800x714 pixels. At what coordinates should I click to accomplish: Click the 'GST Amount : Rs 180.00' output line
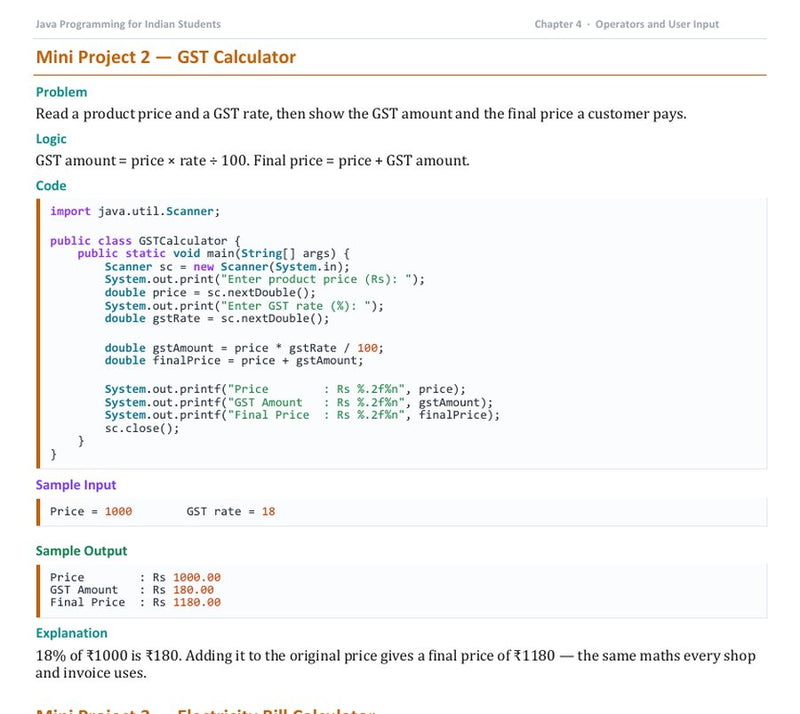[132, 590]
